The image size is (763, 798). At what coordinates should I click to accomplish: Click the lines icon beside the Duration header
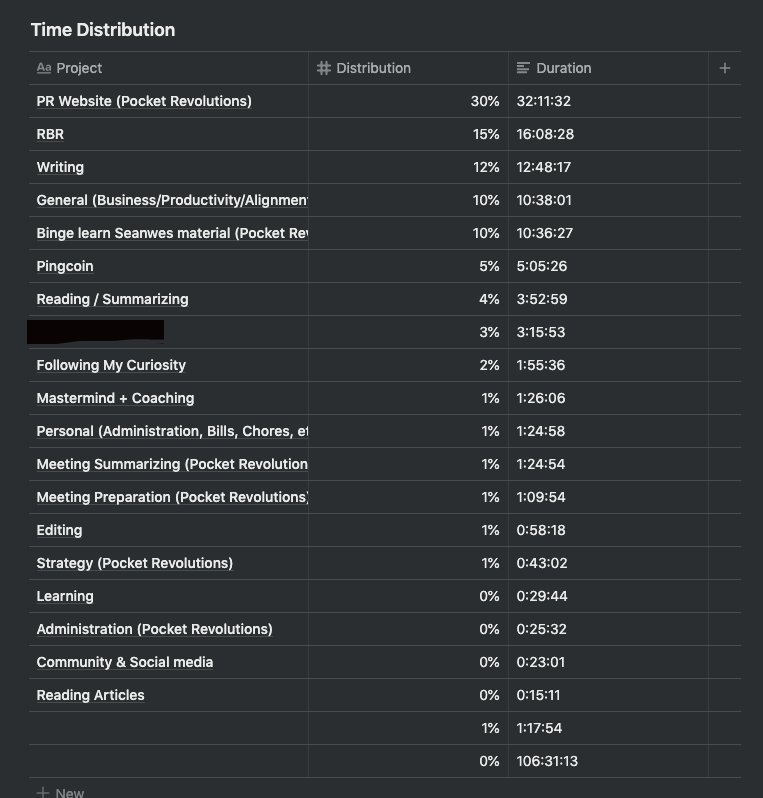tap(524, 68)
